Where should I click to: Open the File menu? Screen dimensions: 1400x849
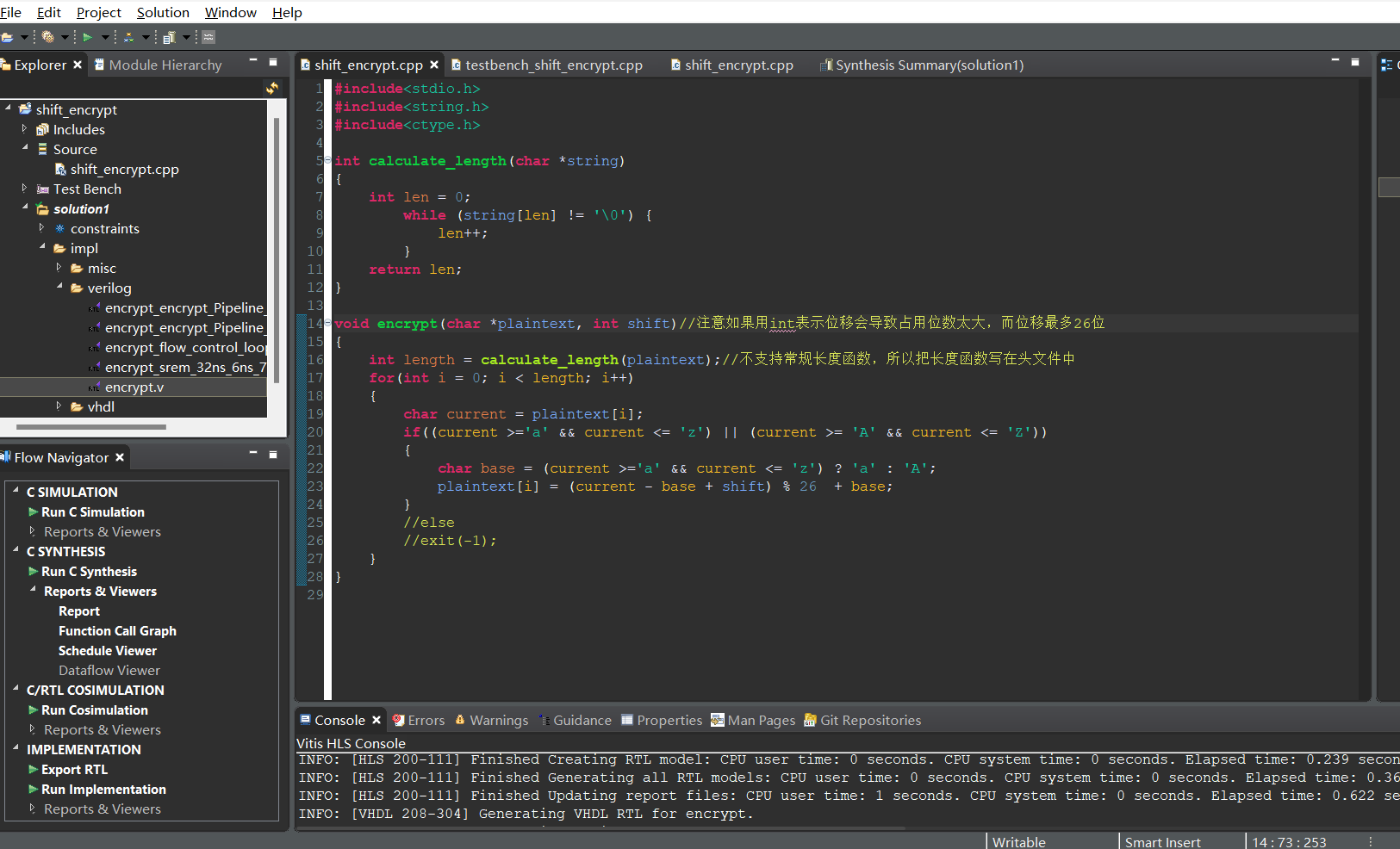[11, 12]
